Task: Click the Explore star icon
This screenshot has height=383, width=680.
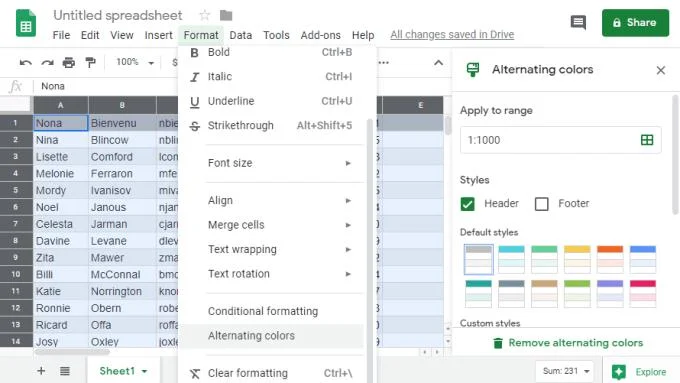Action: [x=618, y=372]
